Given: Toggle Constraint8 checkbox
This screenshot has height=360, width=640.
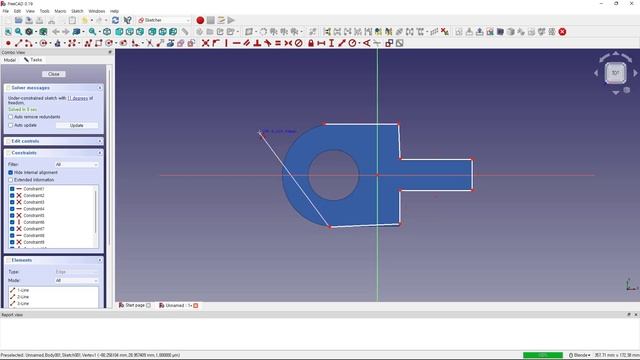Looking at the screenshot, I should click(x=12, y=236).
